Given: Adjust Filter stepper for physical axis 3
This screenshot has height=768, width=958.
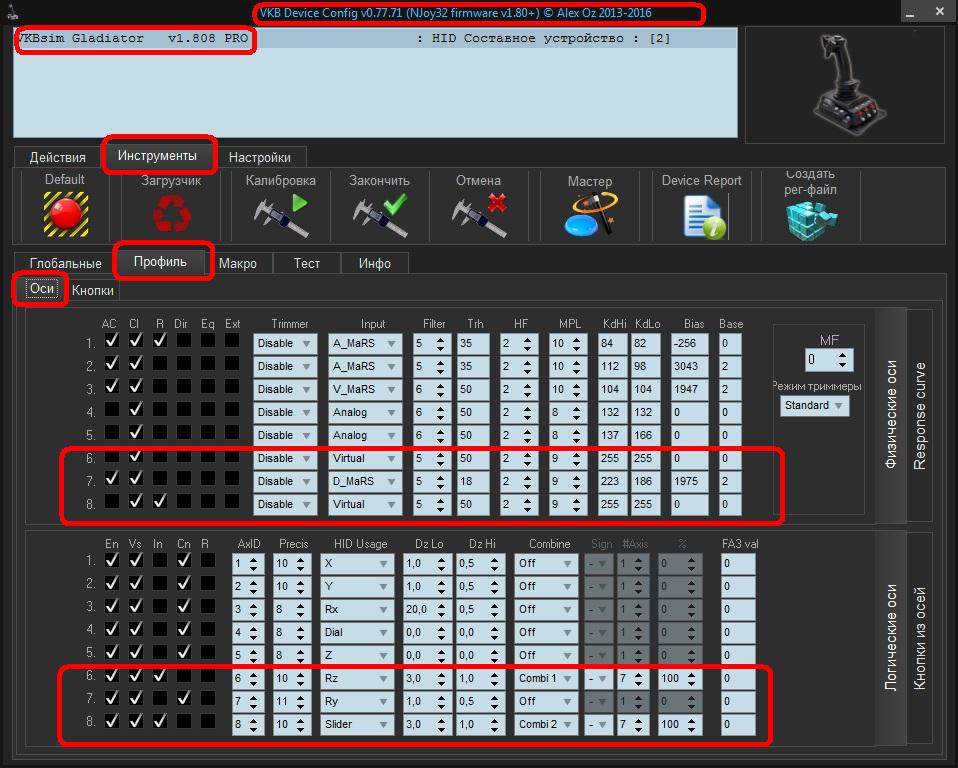Looking at the screenshot, I should 440,389.
